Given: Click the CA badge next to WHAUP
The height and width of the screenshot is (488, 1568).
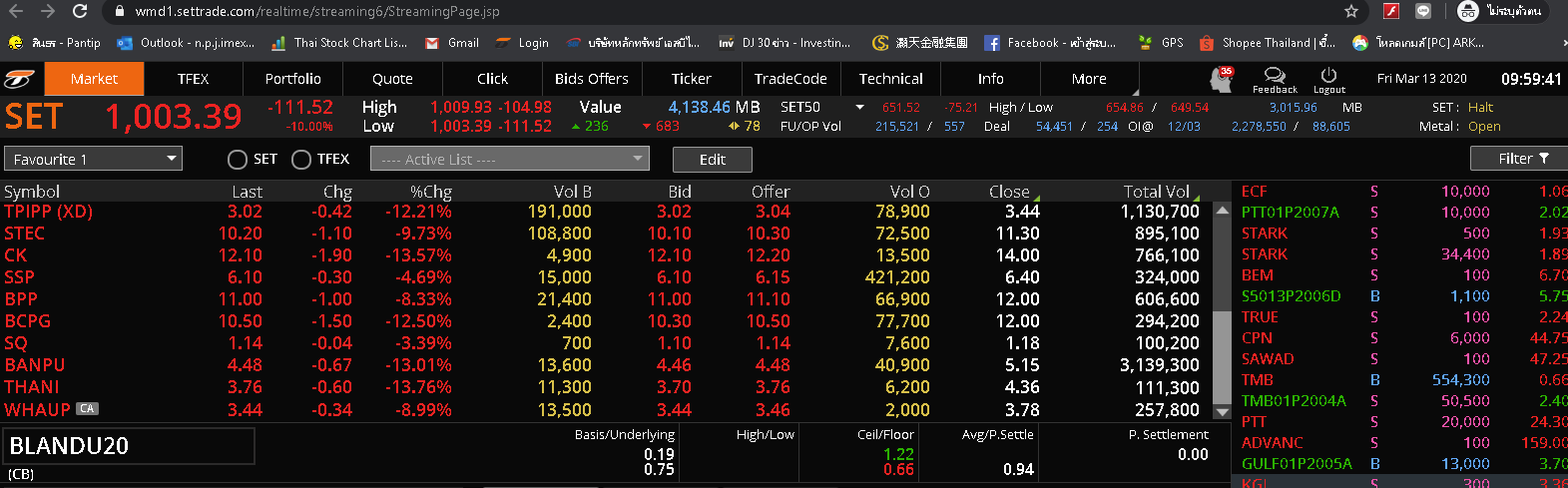Looking at the screenshot, I should pos(87,408).
